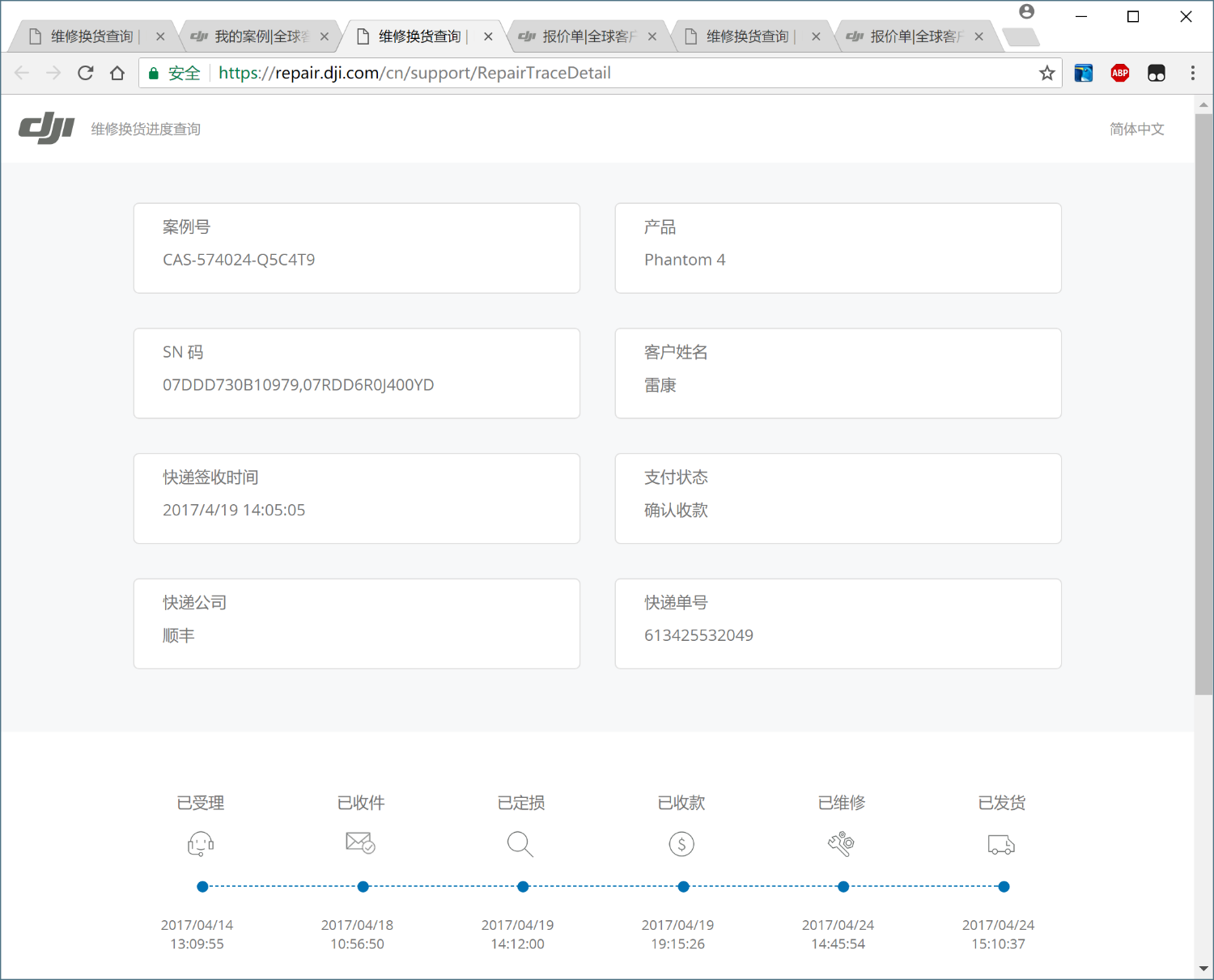Open the black mask extension icon
This screenshot has height=980, width=1214.
1157,73
